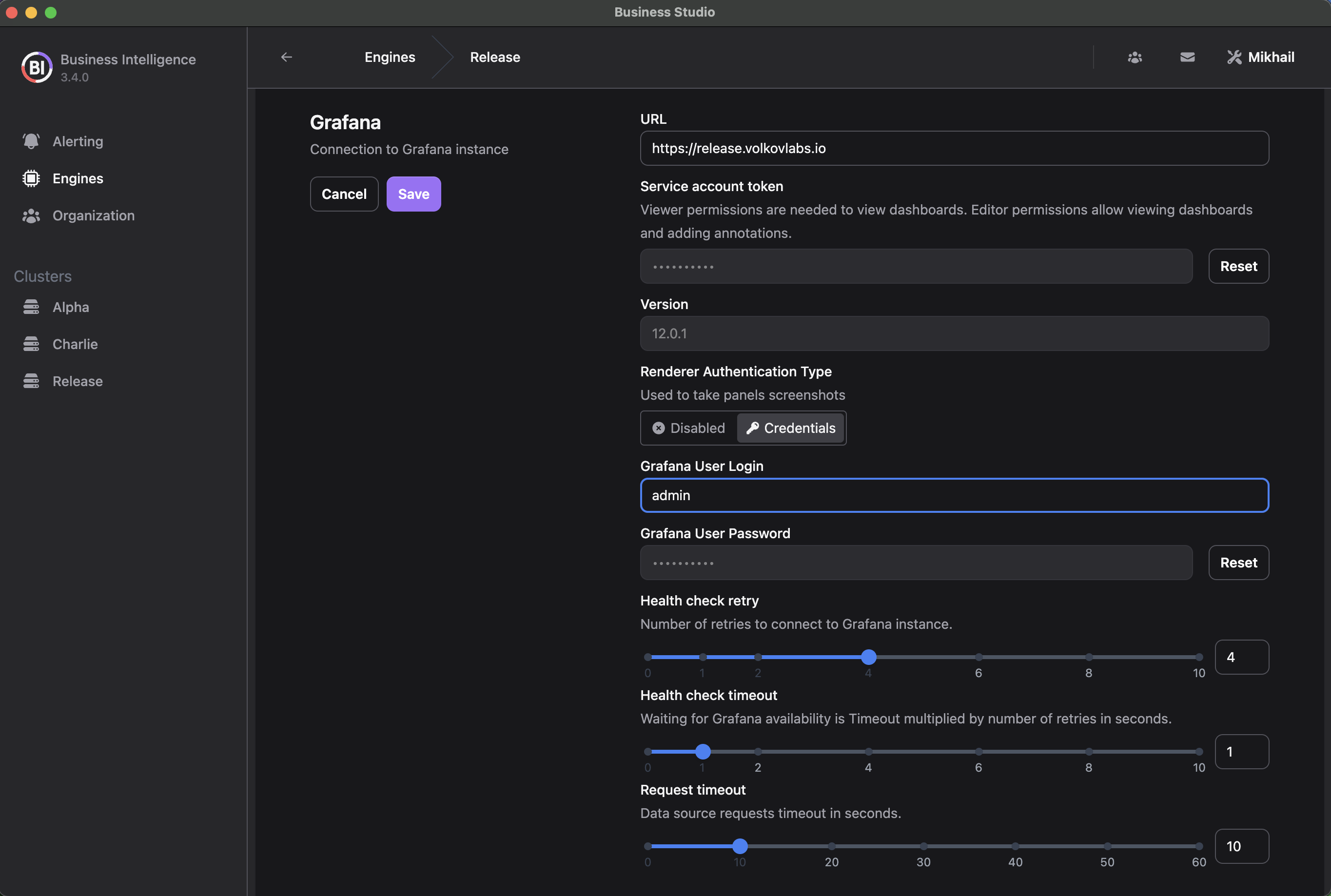Open the users group icon in header

[1135, 57]
